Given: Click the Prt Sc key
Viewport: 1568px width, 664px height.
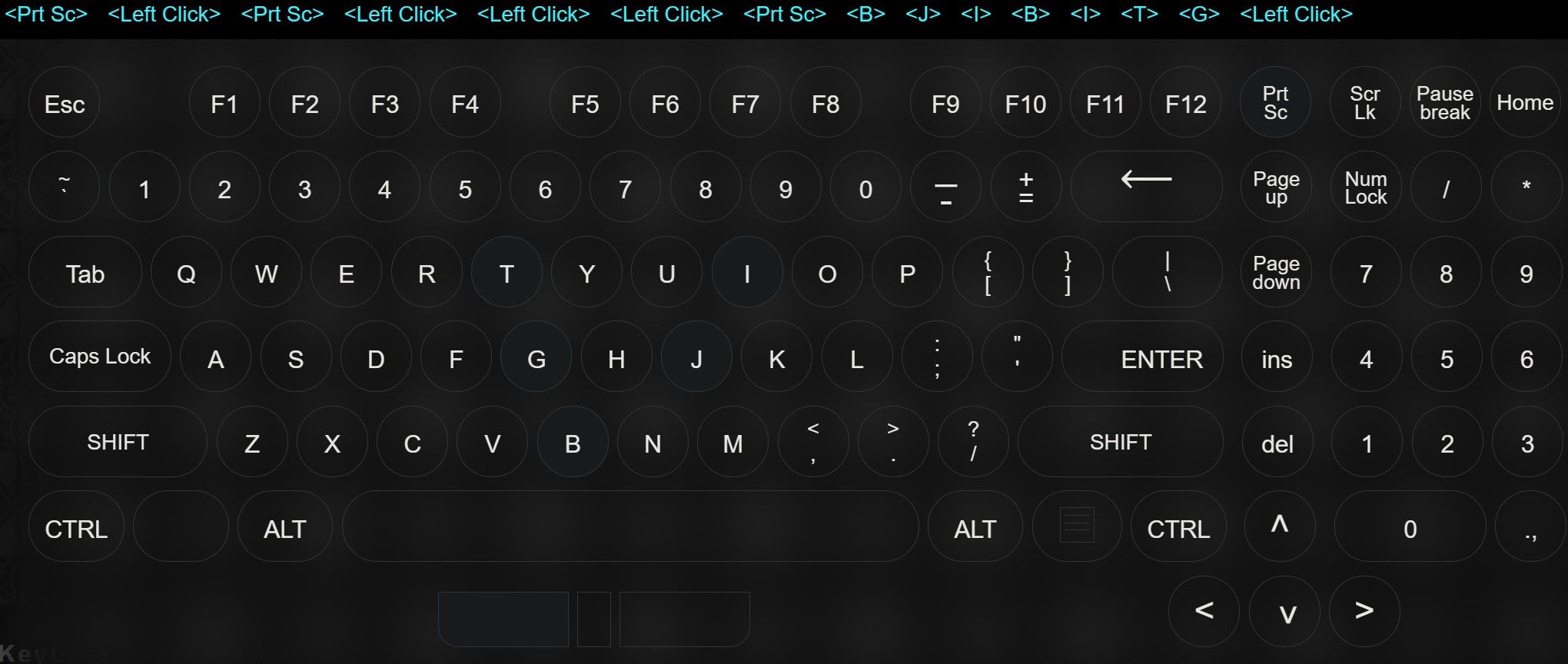Looking at the screenshot, I should point(1275,102).
